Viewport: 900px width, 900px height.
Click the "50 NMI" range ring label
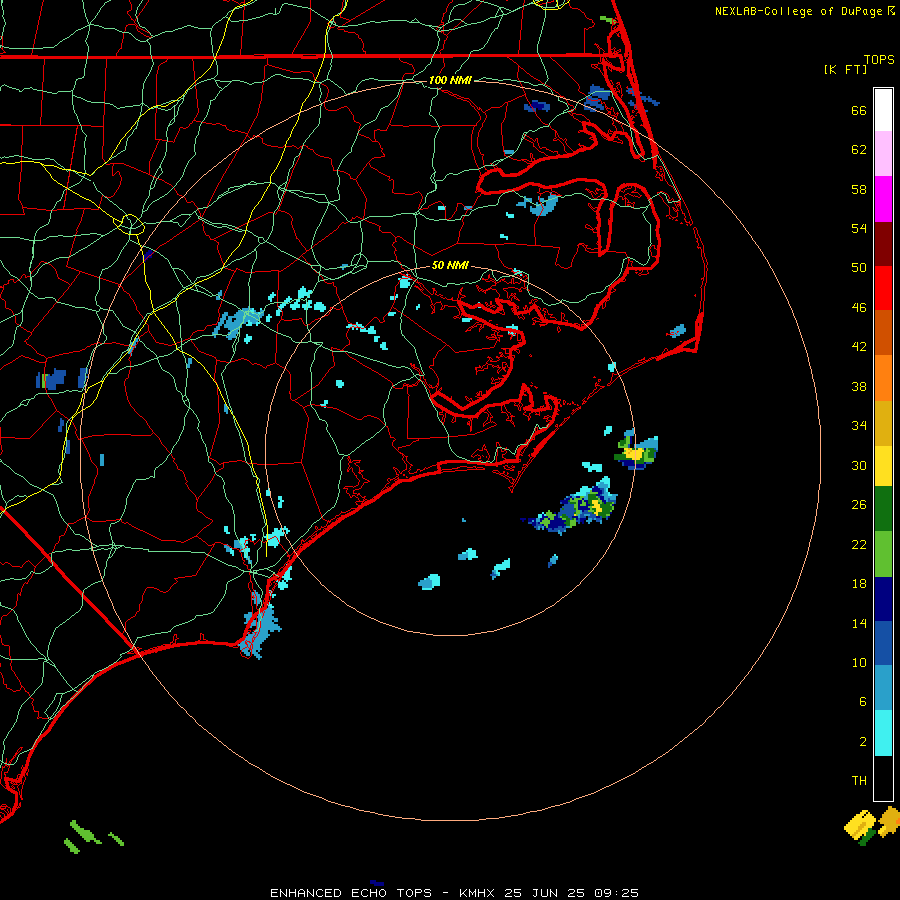click(450, 265)
